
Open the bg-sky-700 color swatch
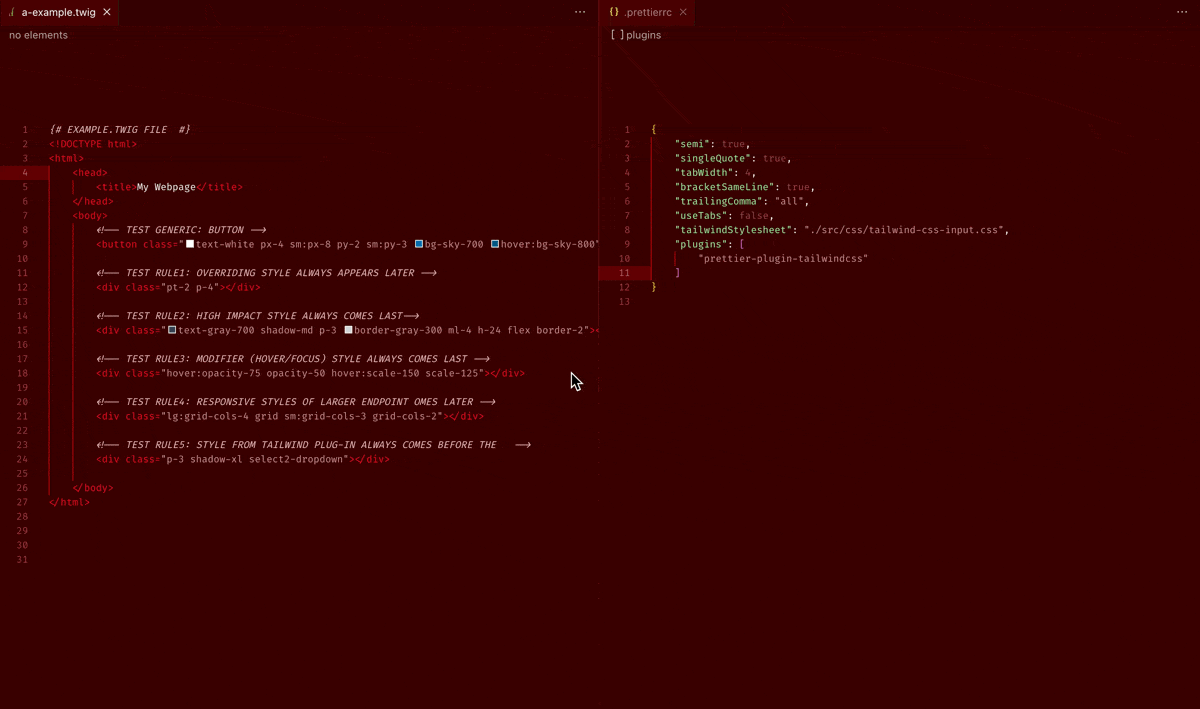(419, 244)
